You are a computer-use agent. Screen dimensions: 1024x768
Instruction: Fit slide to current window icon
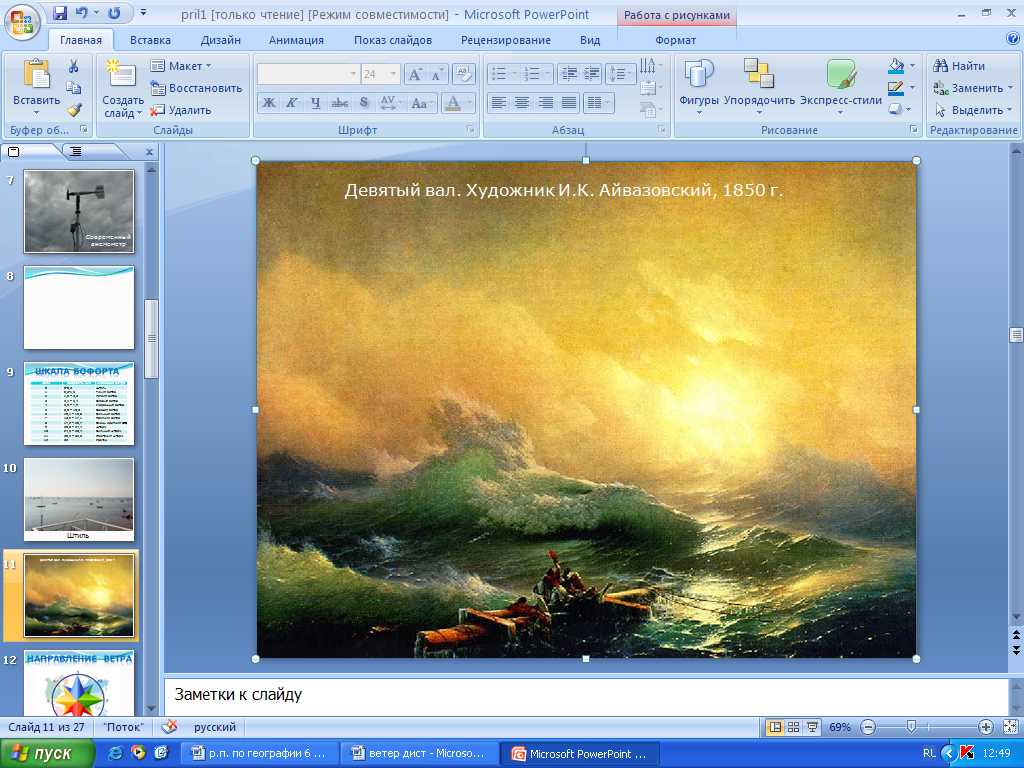1010,727
